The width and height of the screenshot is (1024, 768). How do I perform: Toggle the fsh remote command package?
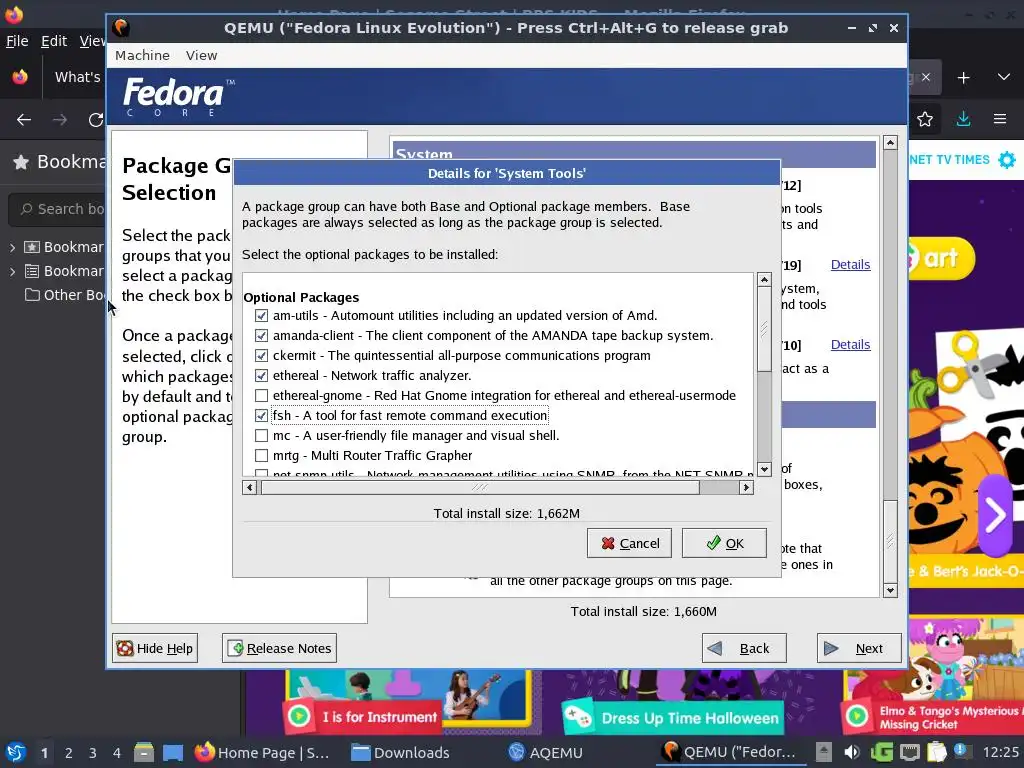coord(261,415)
